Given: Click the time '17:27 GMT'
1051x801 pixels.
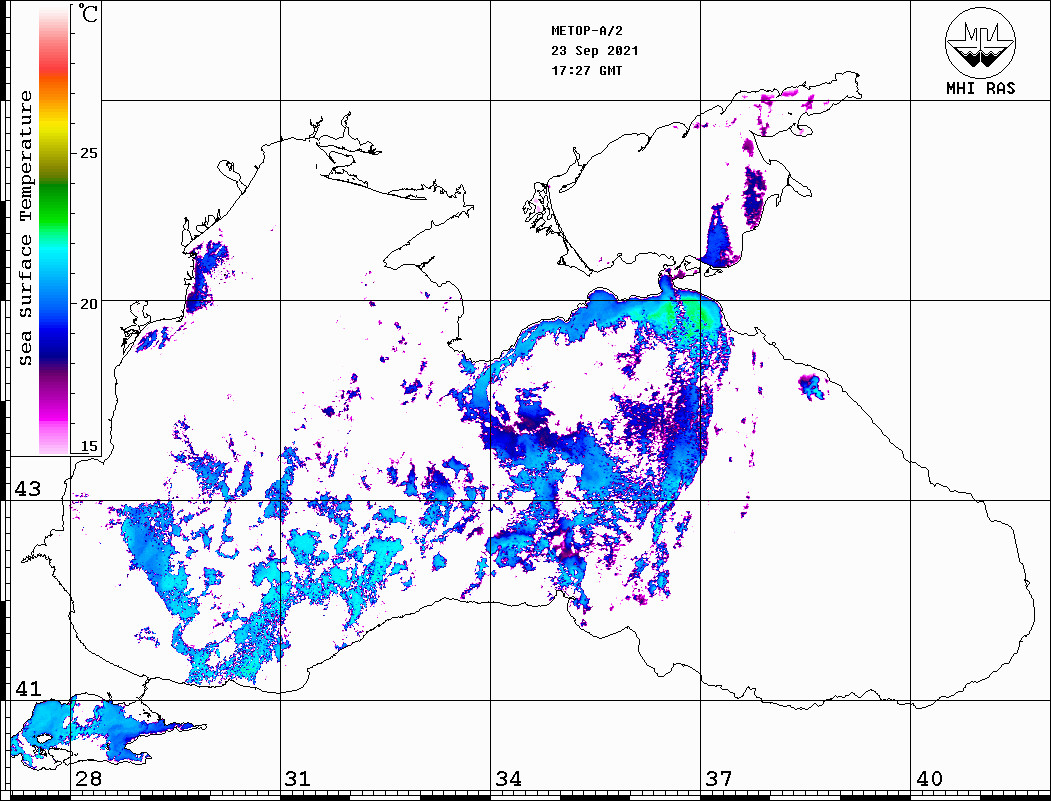Looking at the screenshot, I should [x=586, y=70].
